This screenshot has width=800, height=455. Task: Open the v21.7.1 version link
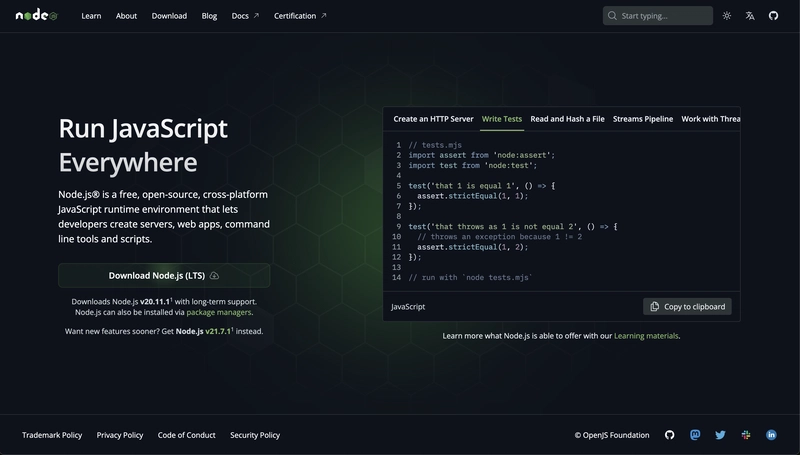pos(218,331)
